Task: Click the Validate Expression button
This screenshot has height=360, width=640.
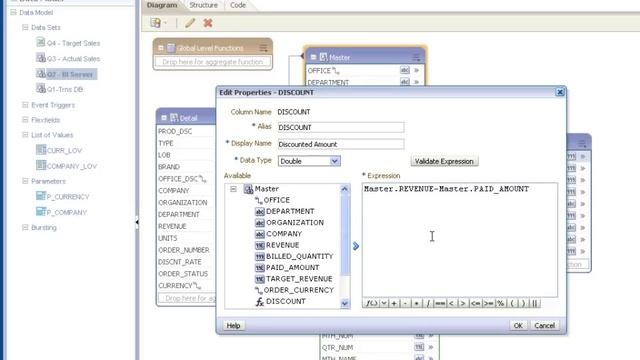Action: (x=444, y=161)
